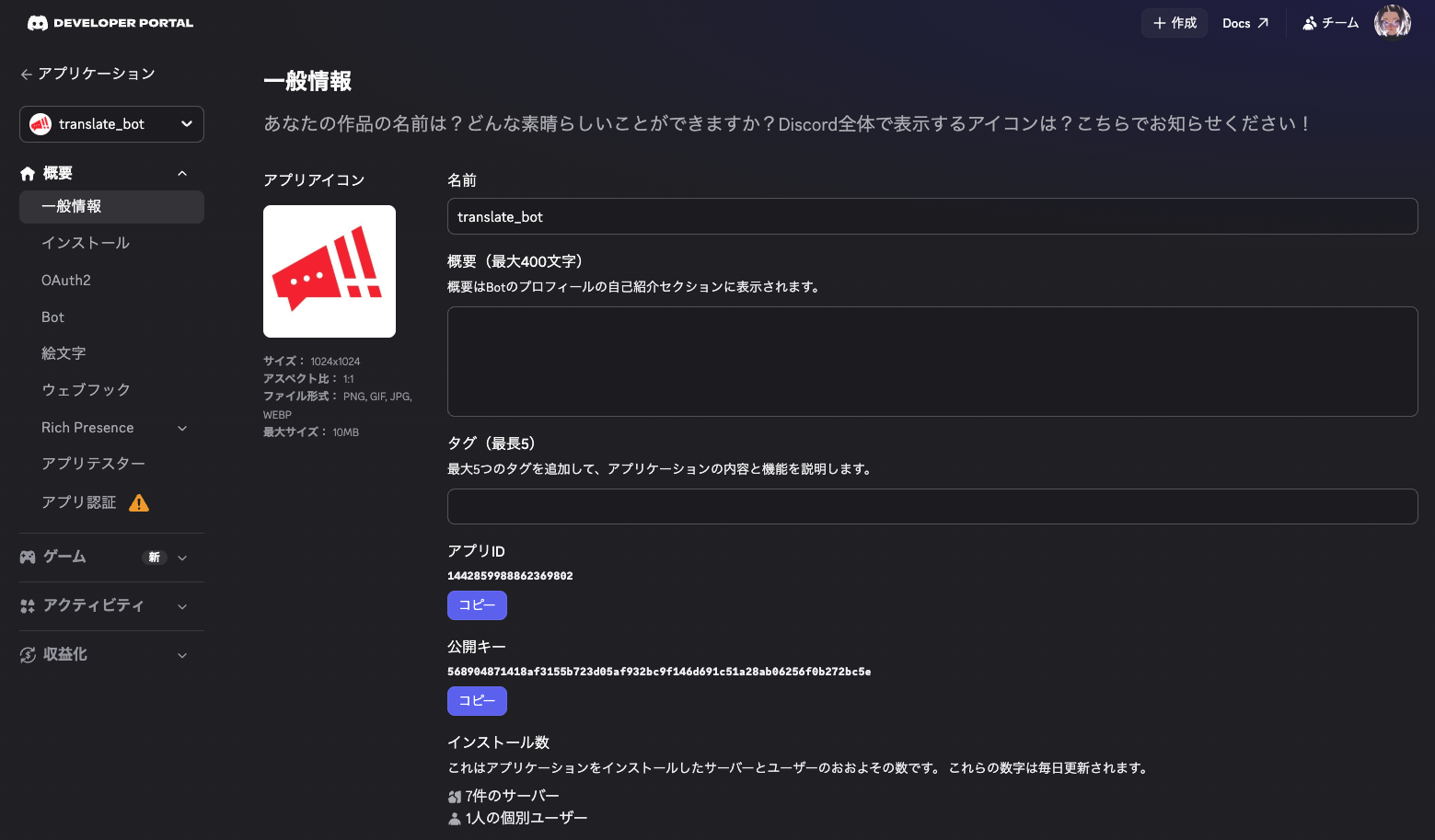Click the ＋作成 button in the header
Screen dimensions: 1435x840
pyautogui.click(x=1175, y=23)
